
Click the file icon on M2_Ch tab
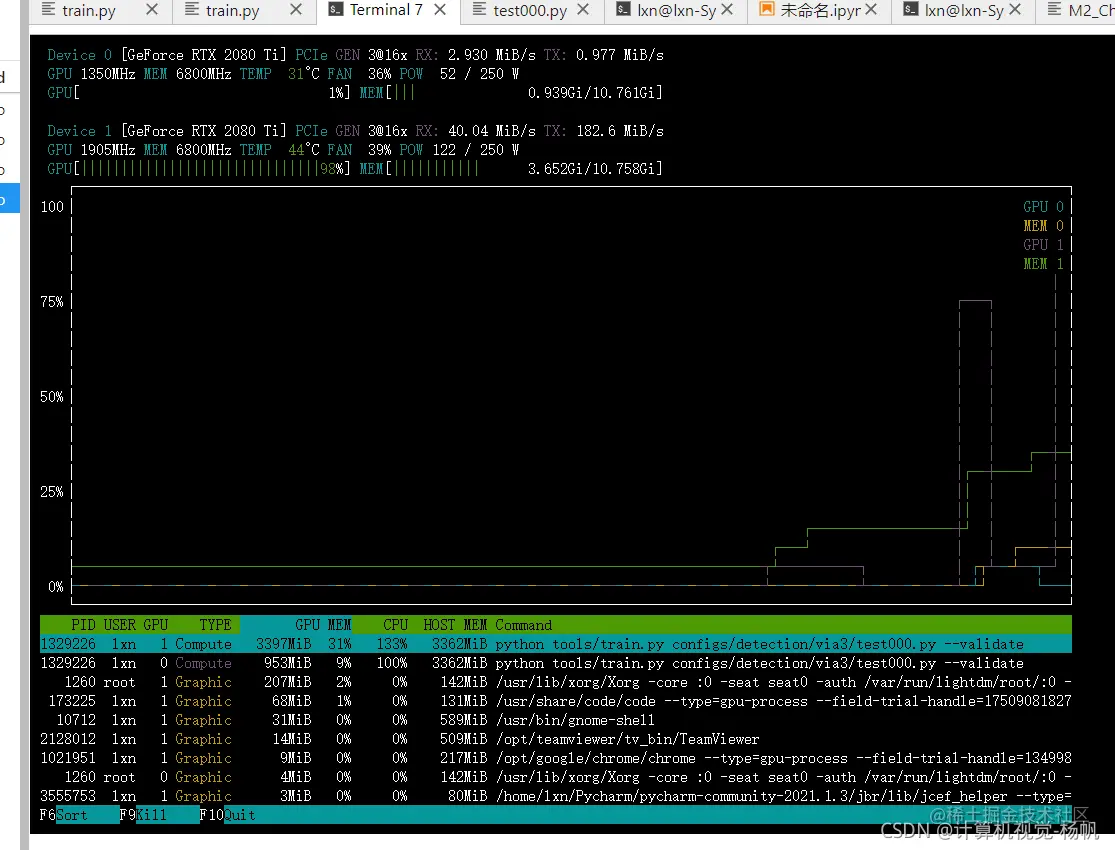1055,10
